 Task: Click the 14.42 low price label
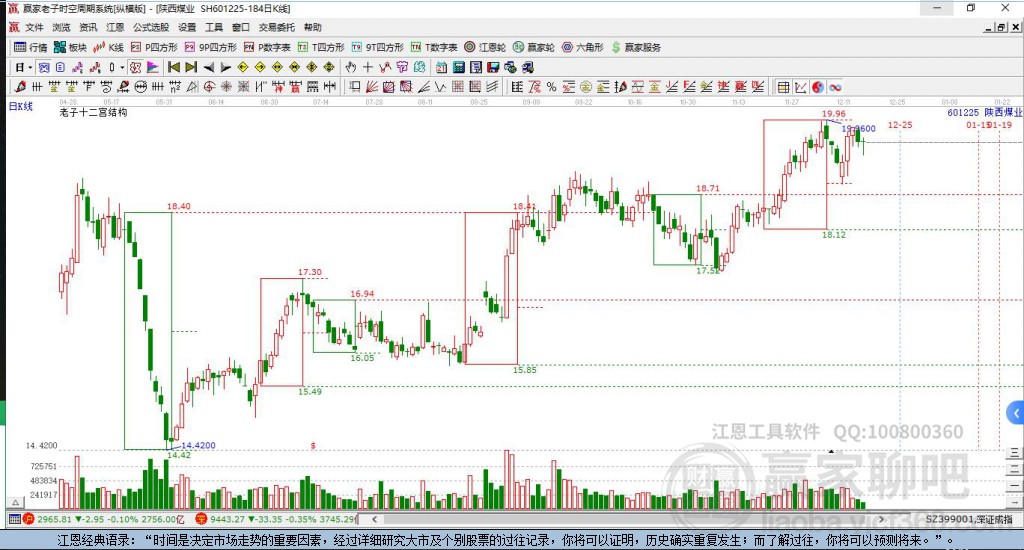(x=179, y=455)
